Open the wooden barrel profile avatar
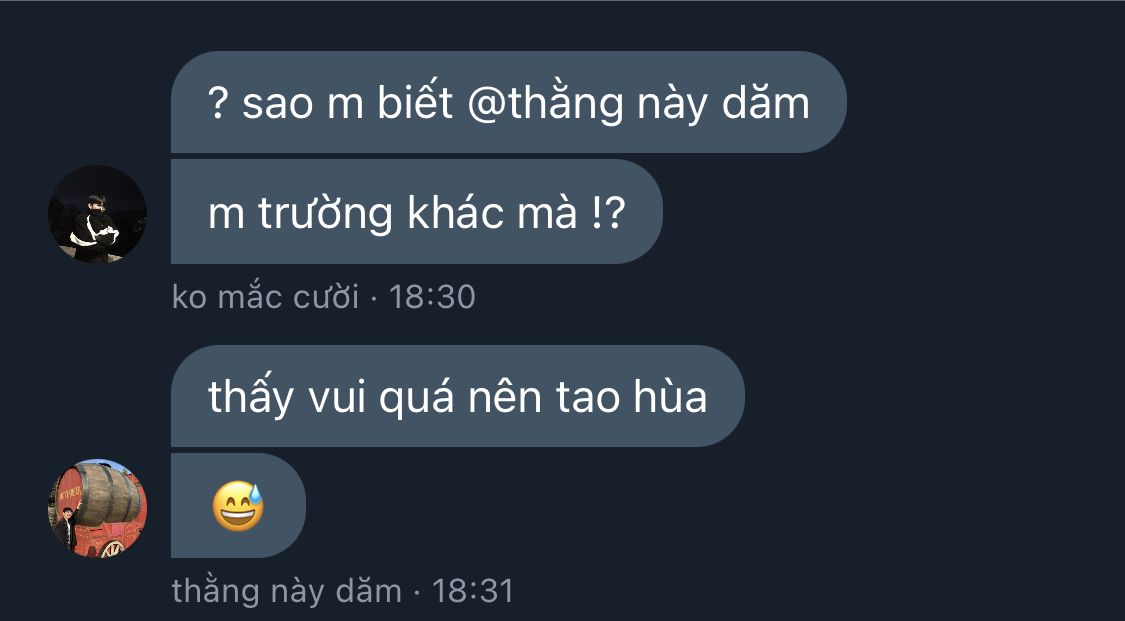1125x621 pixels. point(98,508)
